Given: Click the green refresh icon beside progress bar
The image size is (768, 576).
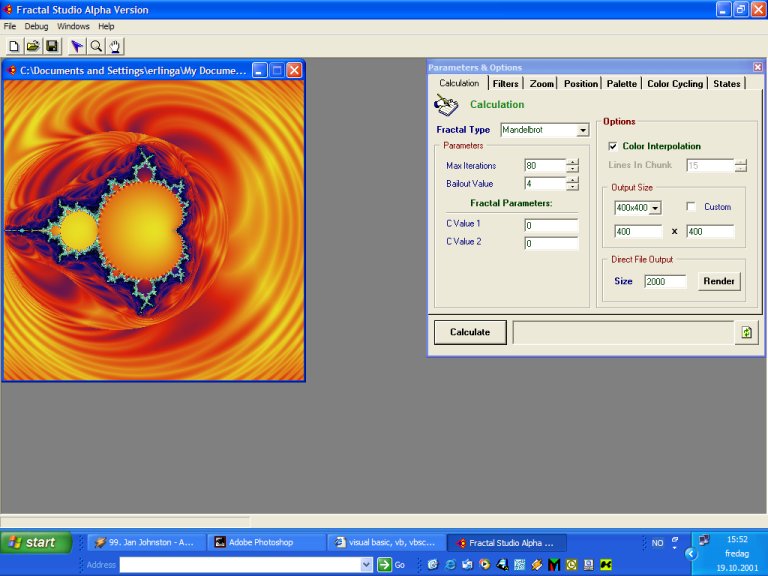Looking at the screenshot, I should coord(745,333).
